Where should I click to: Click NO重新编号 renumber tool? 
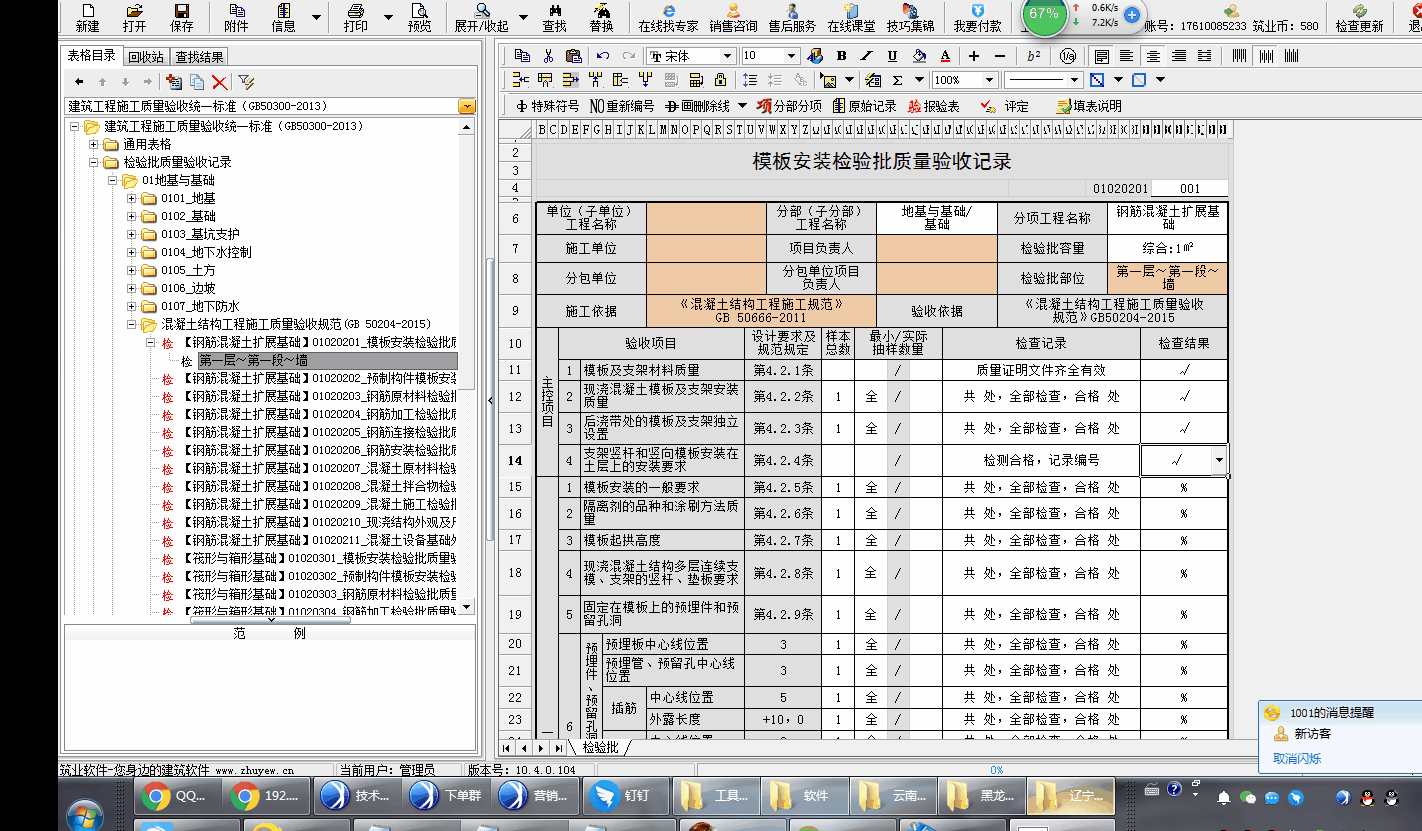[x=622, y=106]
